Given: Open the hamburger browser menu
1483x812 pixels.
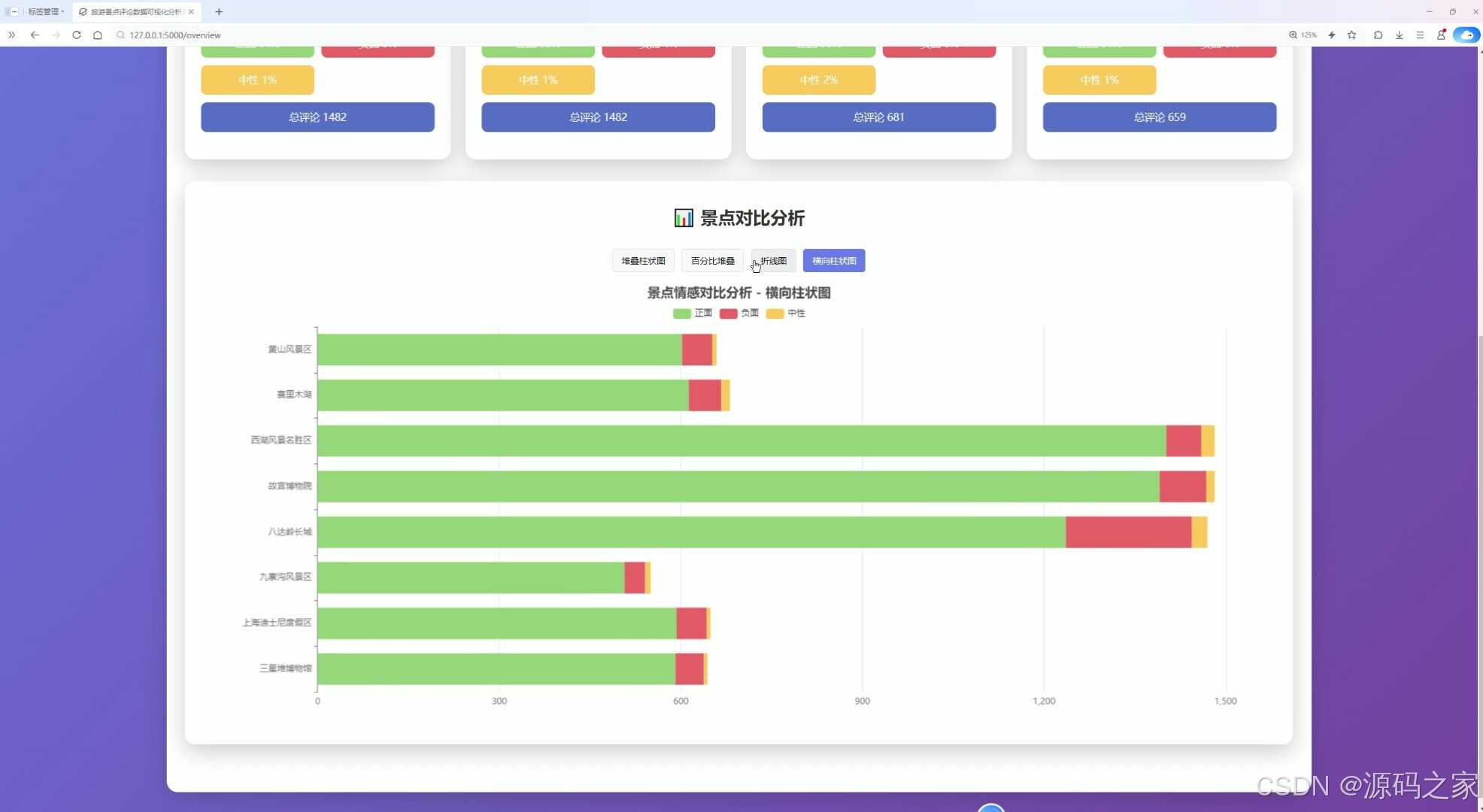Looking at the screenshot, I should [x=1420, y=35].
